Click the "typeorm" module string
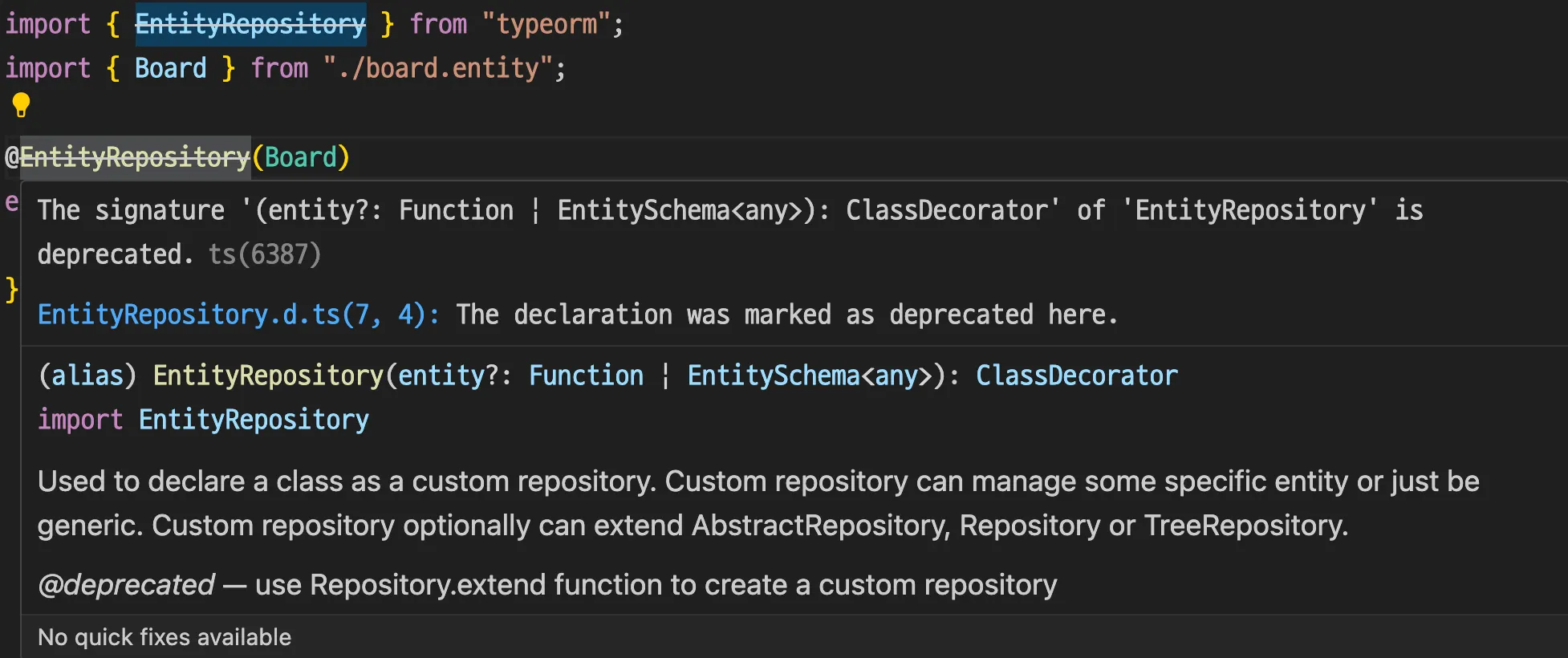This screenshot has width=1568, height=658. [x=547, y=24]
